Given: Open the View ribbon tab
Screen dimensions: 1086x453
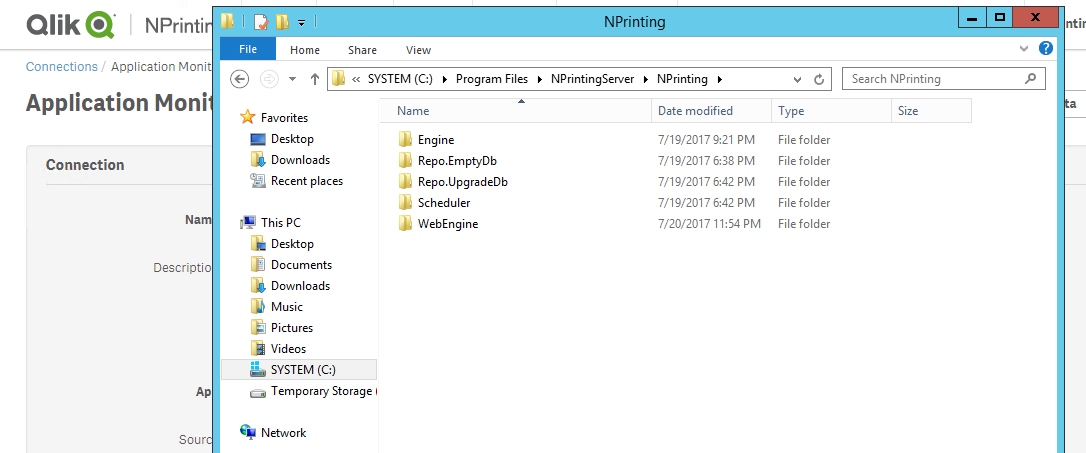Looking at the screenshot, I should [418, 50].
